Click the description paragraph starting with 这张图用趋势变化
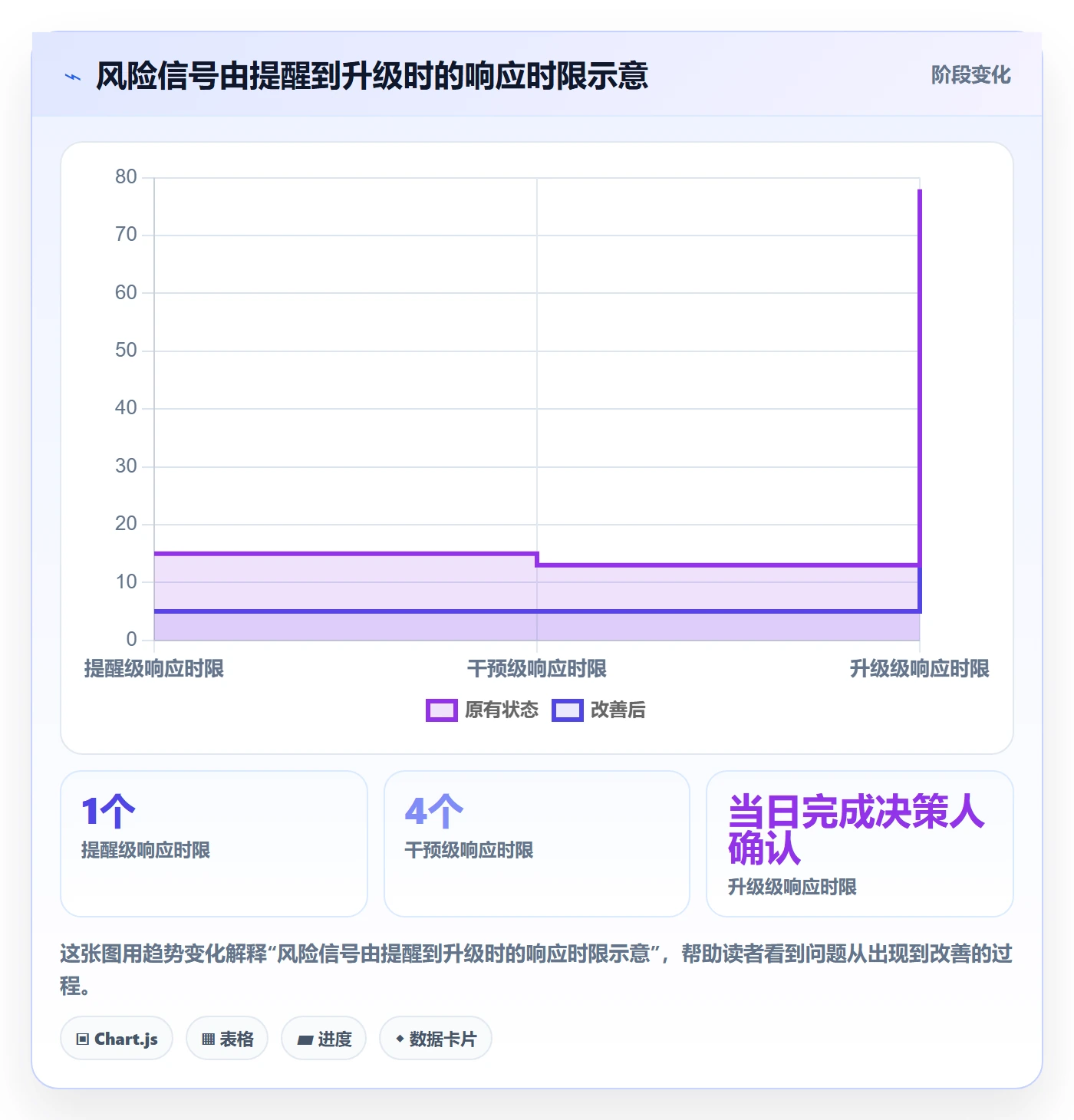The image size is (1074, 1120). tap(536, 970)
